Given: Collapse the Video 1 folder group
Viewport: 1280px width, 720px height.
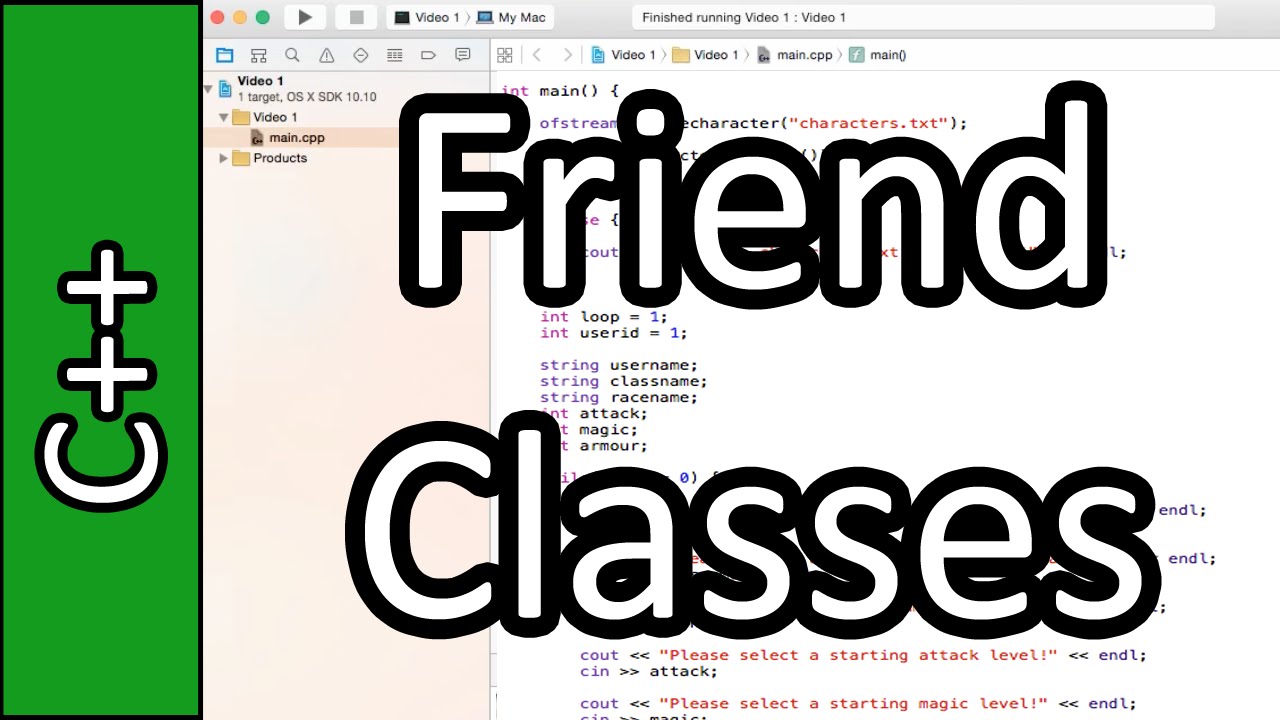Looking at the screenshot, I should [224, 117].
